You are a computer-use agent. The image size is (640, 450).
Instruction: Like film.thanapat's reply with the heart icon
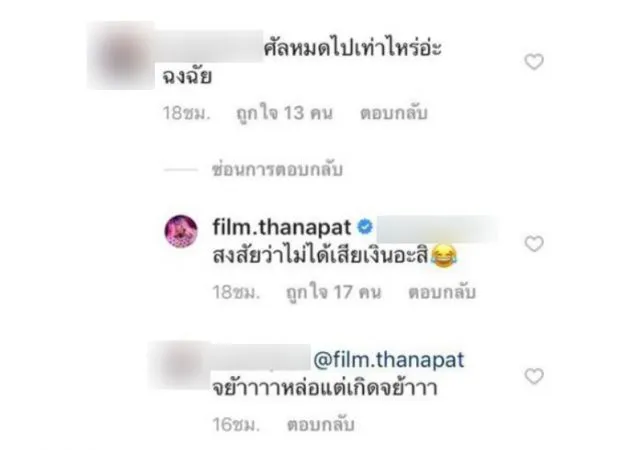click(x=534, y=244)
